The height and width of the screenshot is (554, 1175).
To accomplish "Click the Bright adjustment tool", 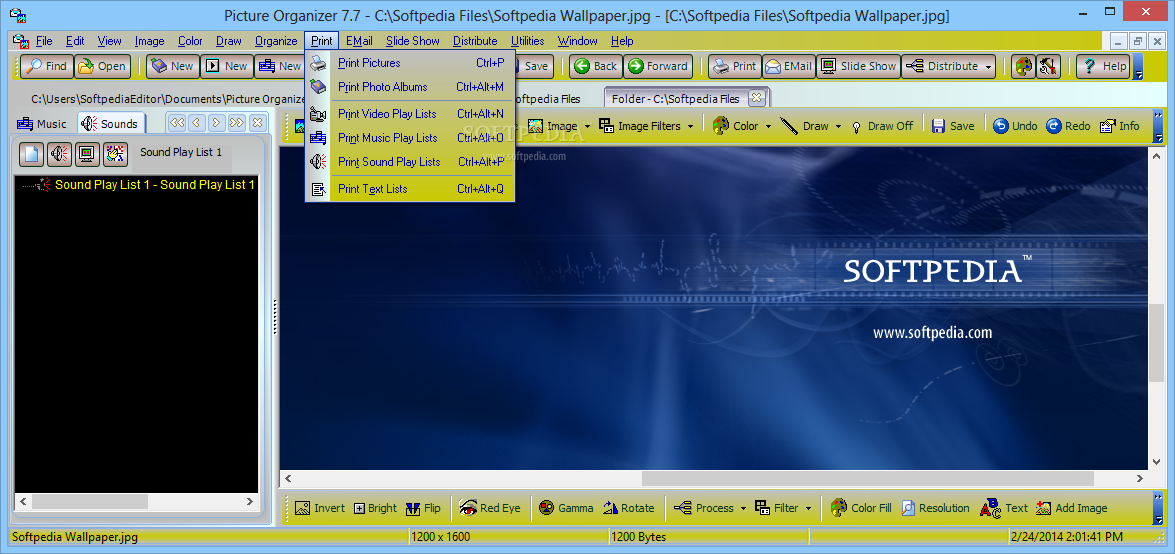I will coord(375,508).
